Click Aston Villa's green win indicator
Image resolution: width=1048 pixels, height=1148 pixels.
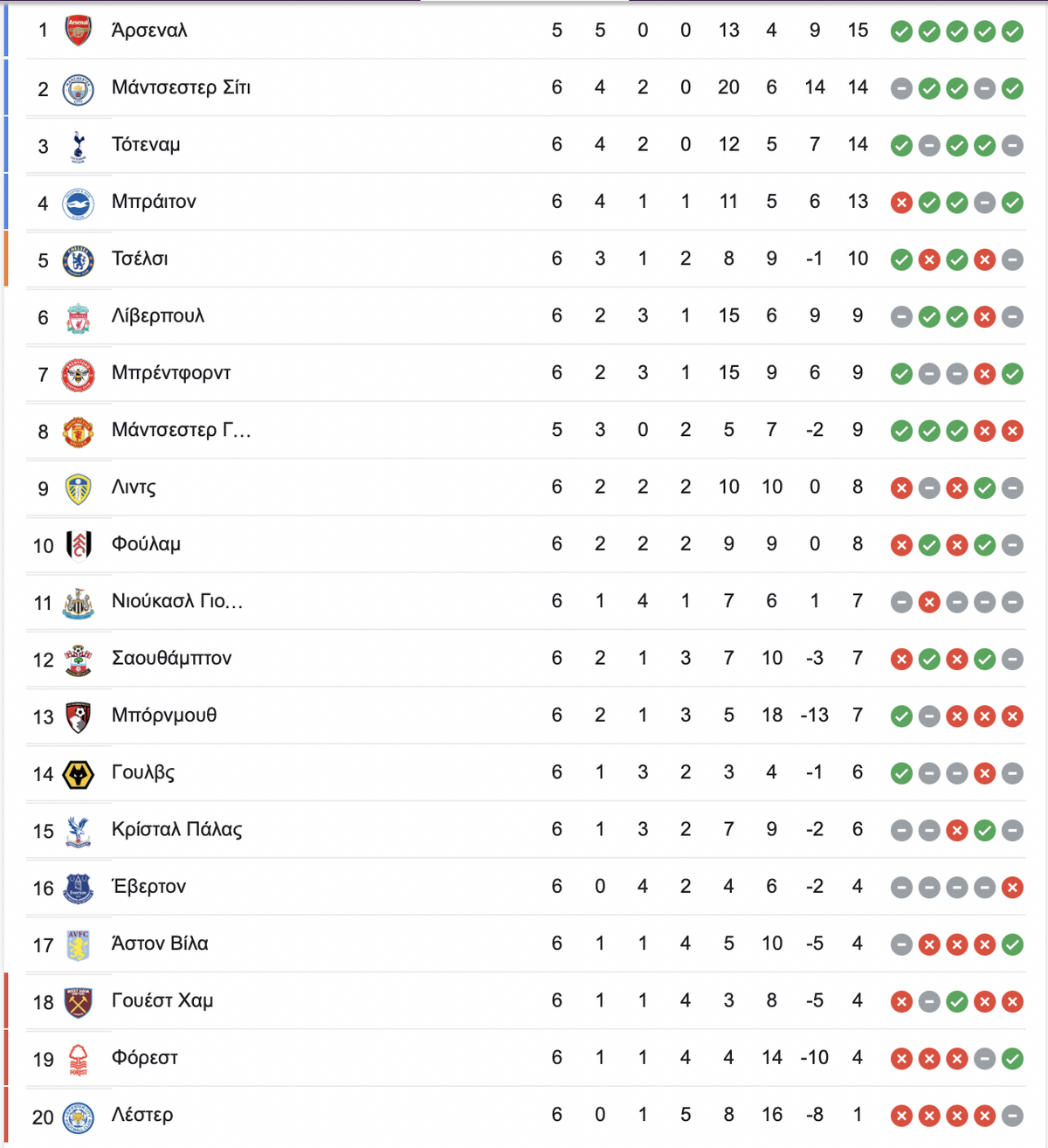tap(1012, 944)
